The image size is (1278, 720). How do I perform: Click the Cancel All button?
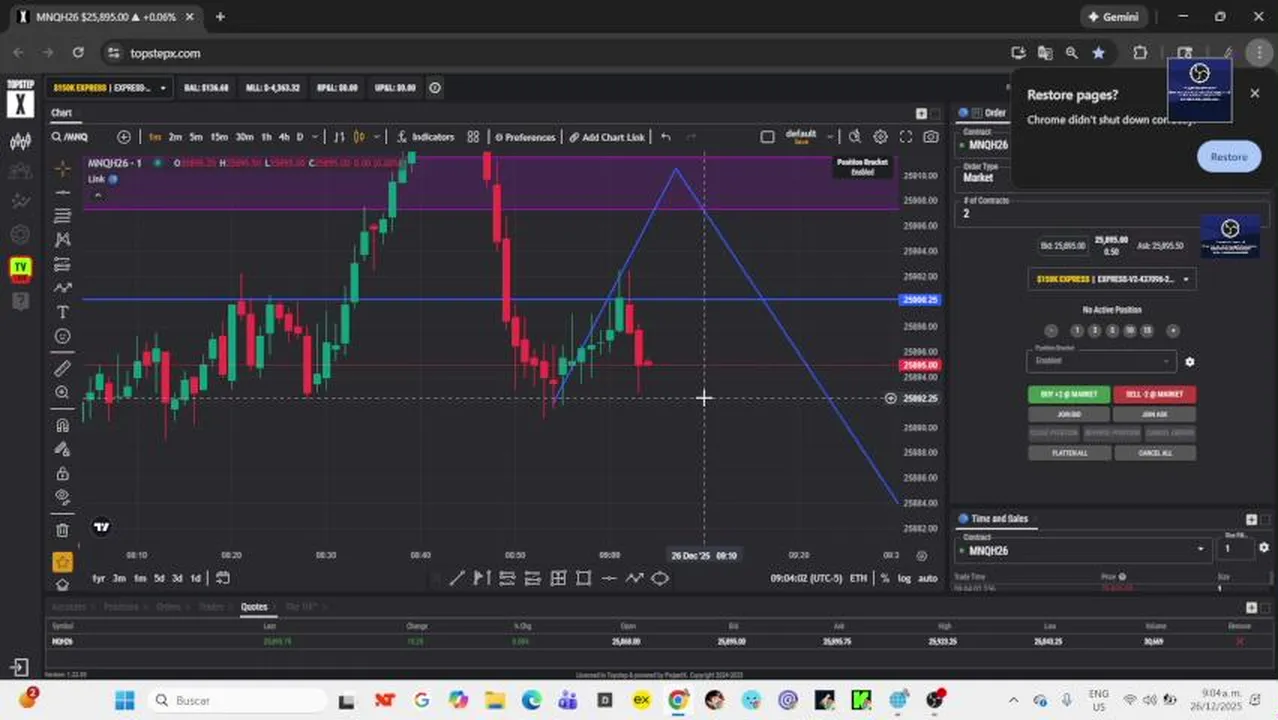pyautogui.click(x=1154, y=453)
